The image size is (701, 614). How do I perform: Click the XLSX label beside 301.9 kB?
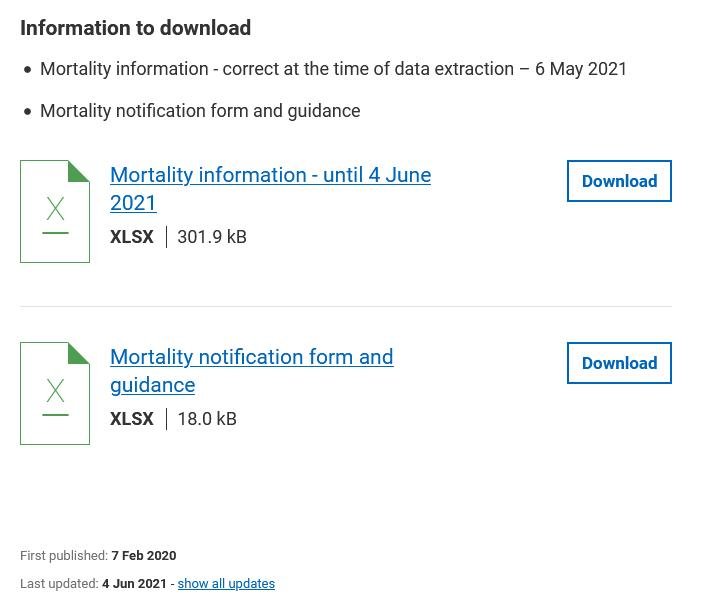coord(132,237)
